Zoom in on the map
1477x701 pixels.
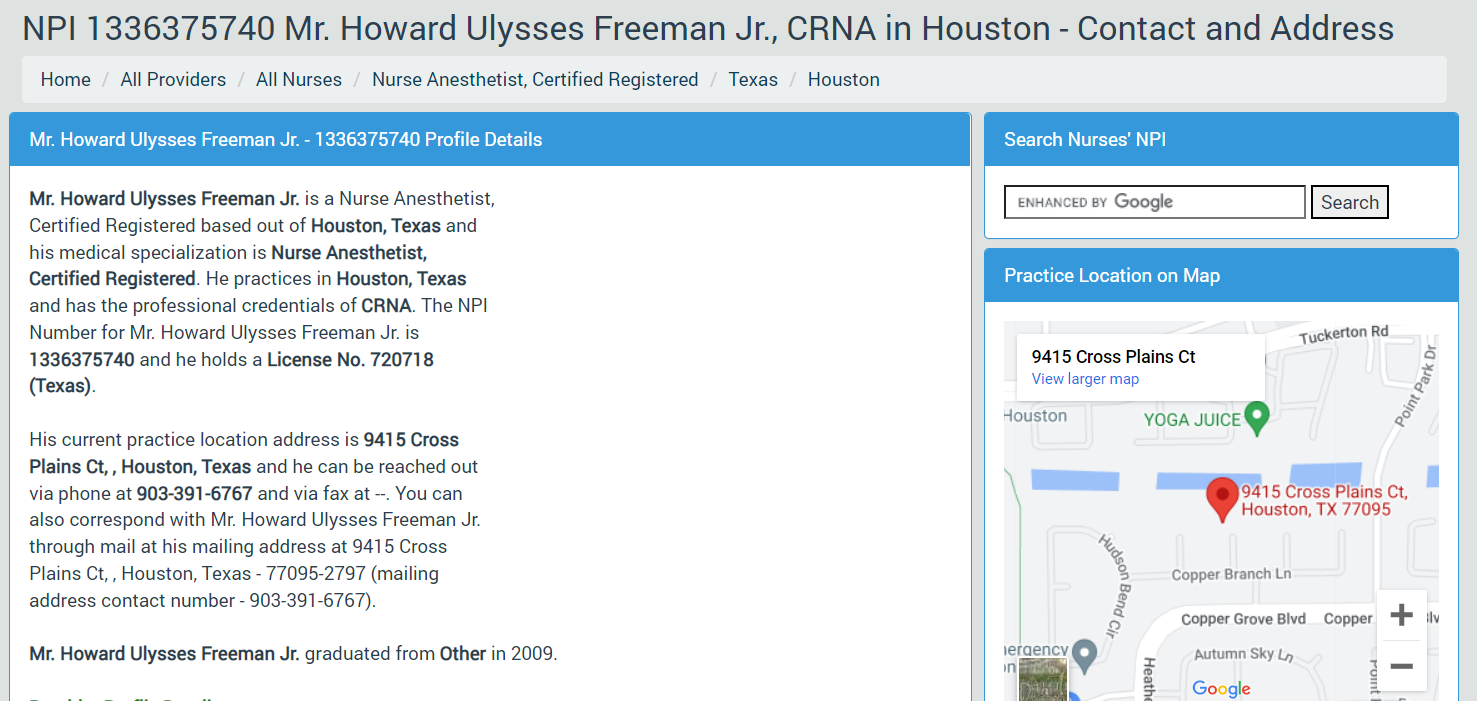[x=1401, y=615]
